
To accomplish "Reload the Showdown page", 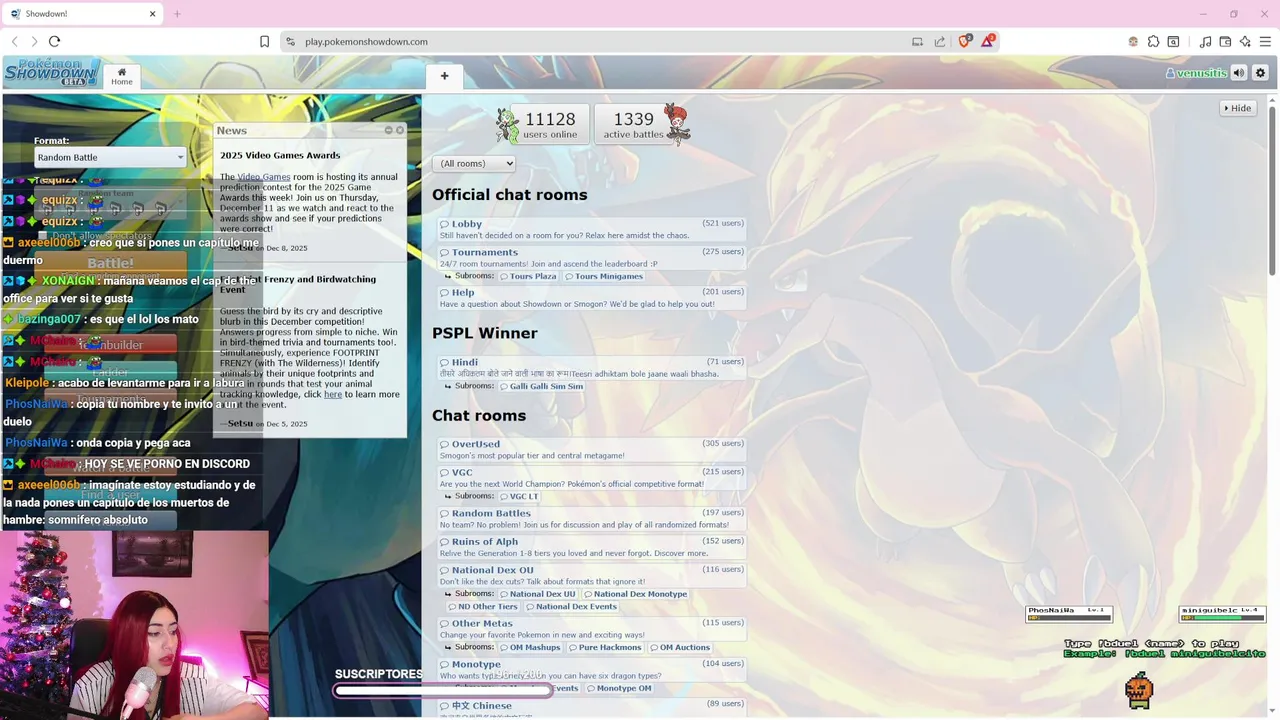I will point(54,41).
